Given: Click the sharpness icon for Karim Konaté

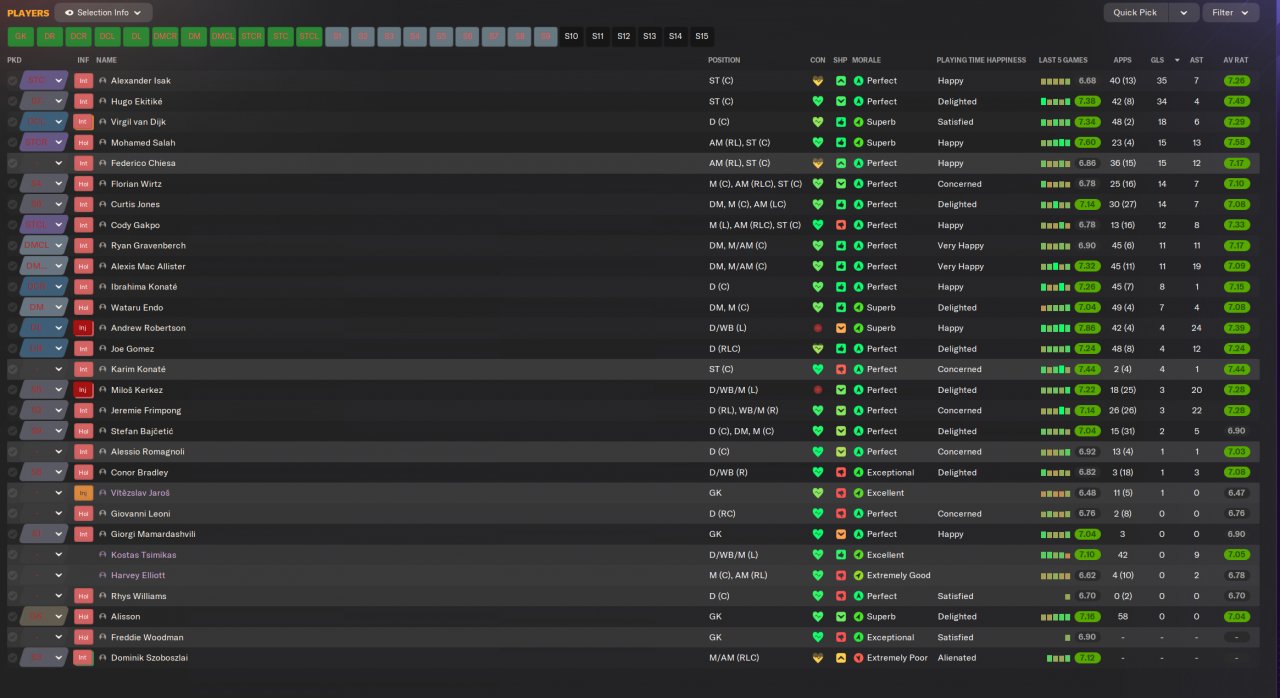Looking at the screenshot, I should tap(841, 369).
